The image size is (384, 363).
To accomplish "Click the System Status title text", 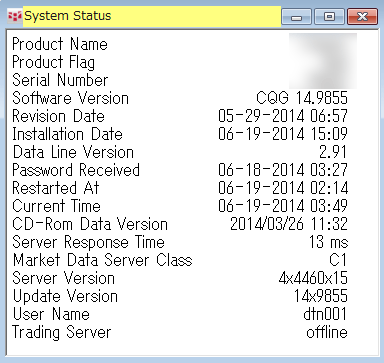I will (x=68, y=16).
